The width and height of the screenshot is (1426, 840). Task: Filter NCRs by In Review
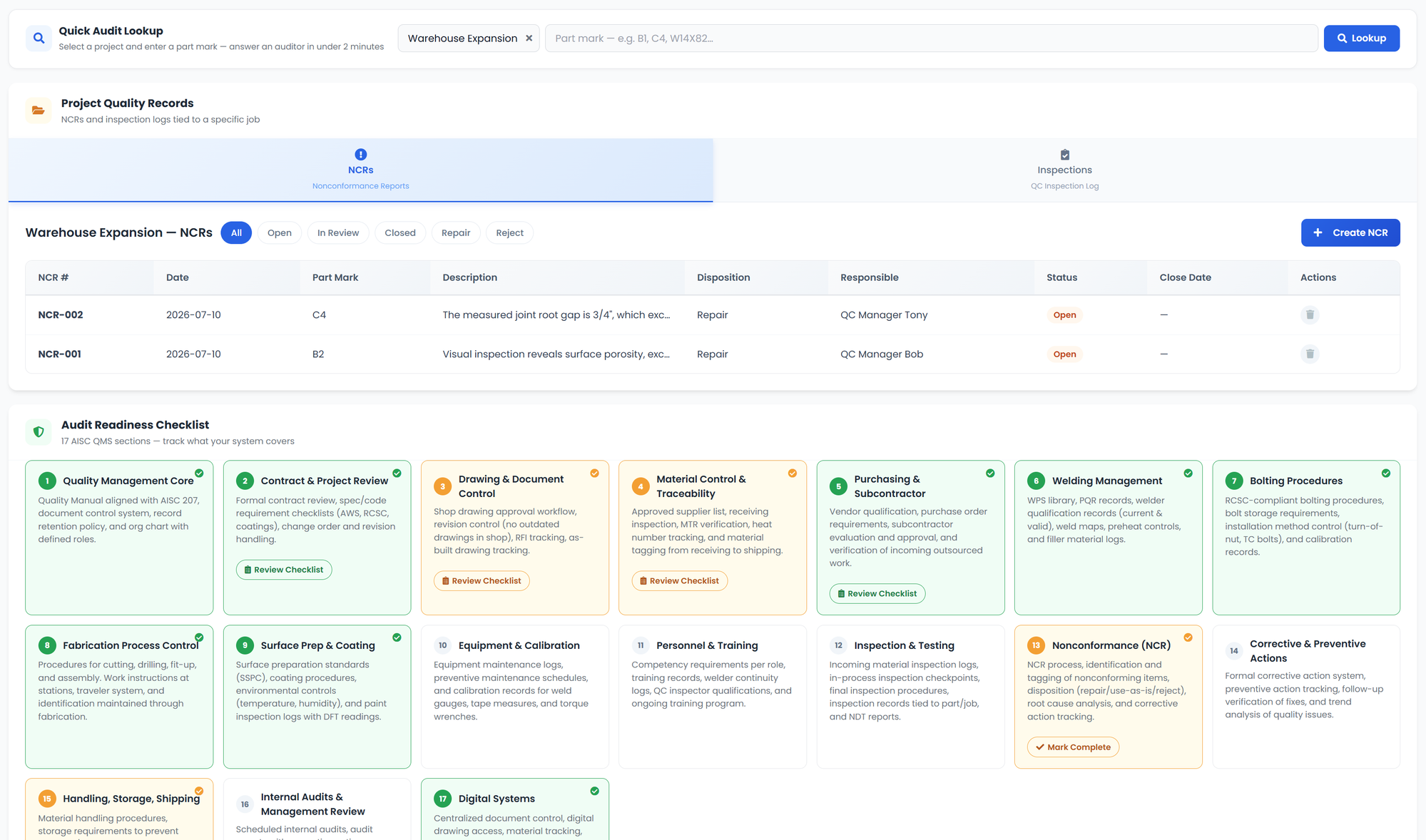click(x=338, y=232)
